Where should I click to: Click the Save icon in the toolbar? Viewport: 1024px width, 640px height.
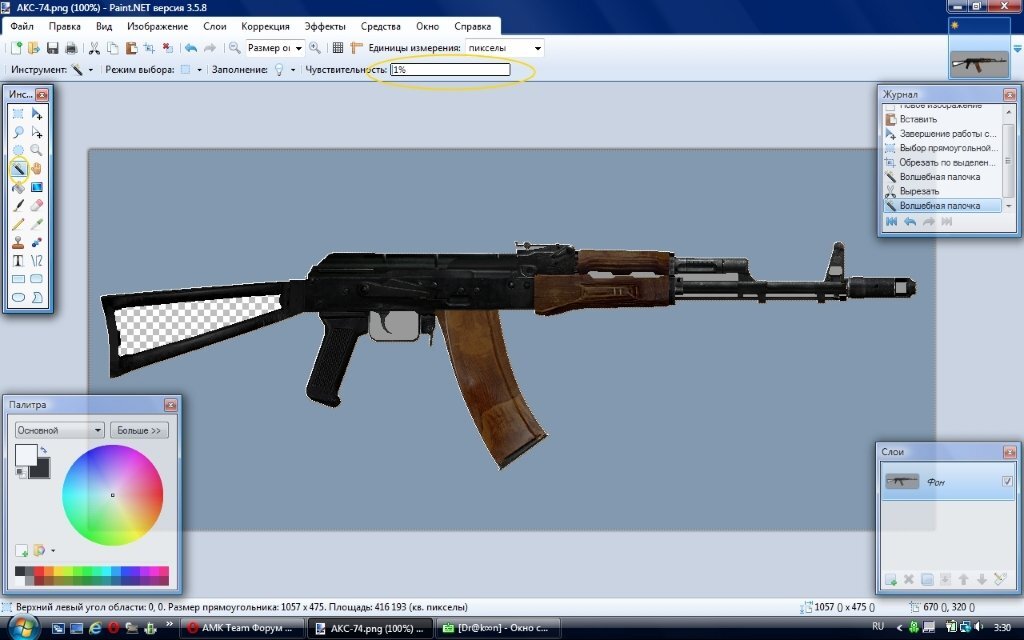[x=52, y=47]
